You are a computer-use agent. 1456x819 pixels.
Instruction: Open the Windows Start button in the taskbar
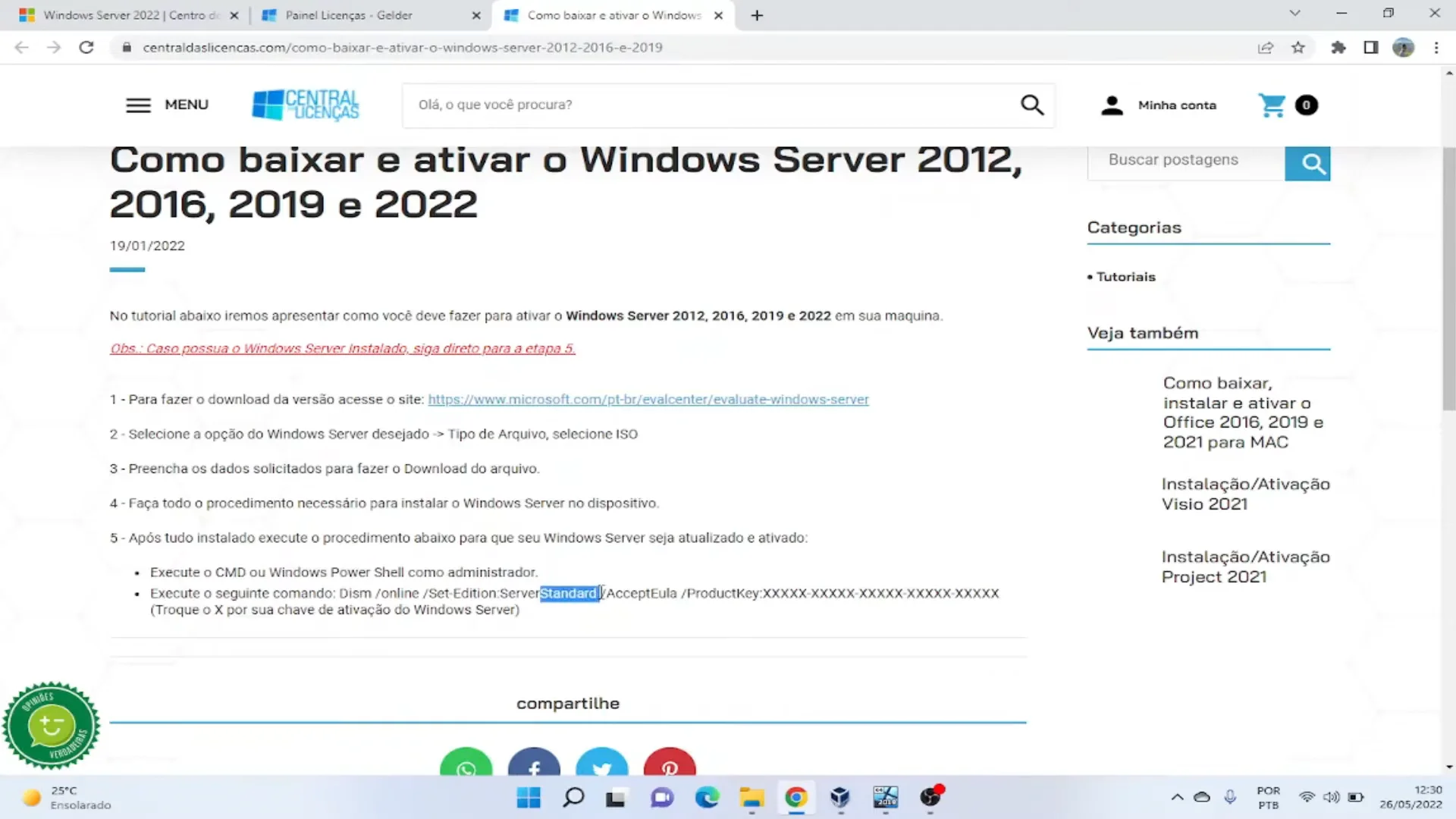click(529, 797)
